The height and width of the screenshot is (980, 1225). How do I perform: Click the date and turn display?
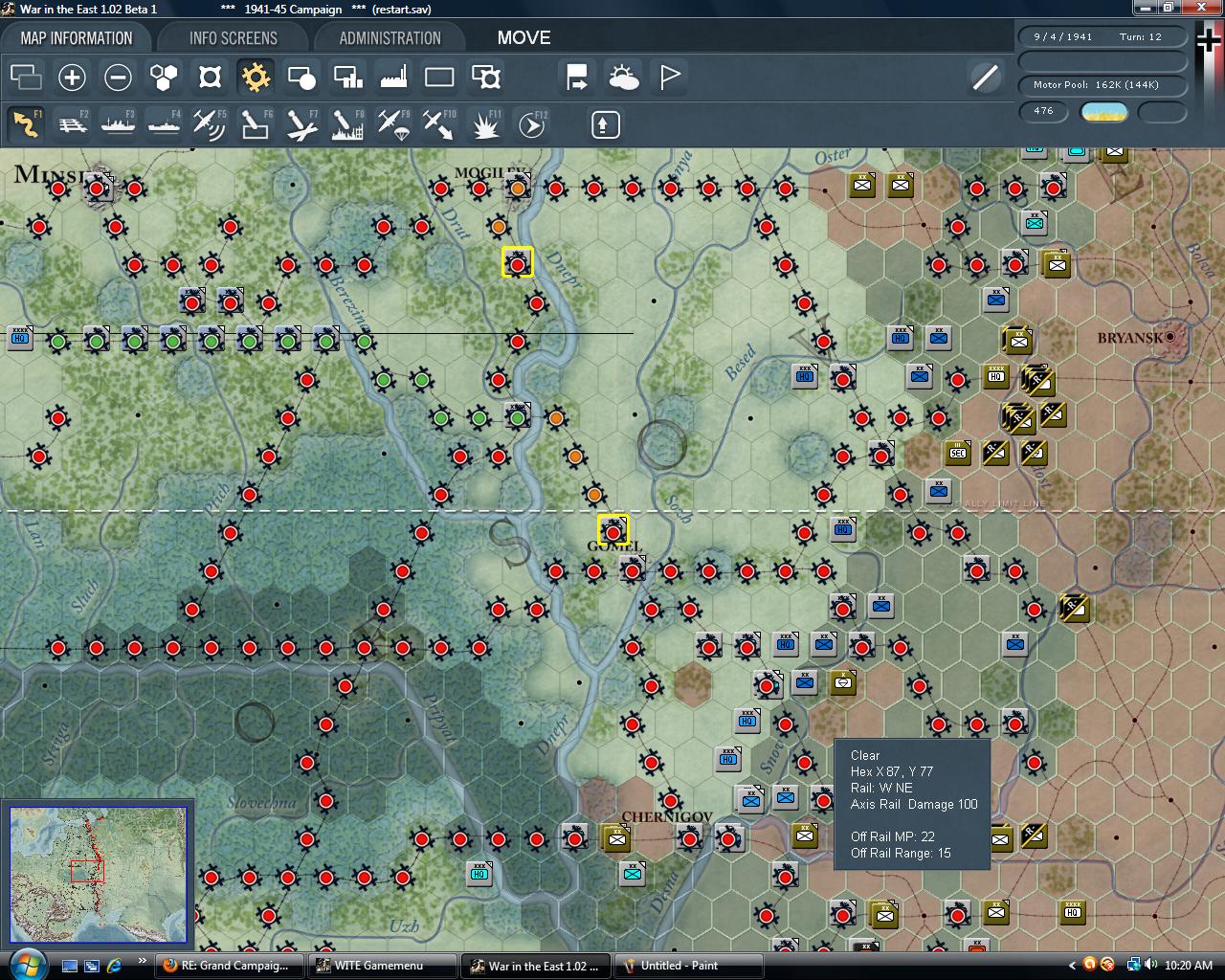point(1102,36)
